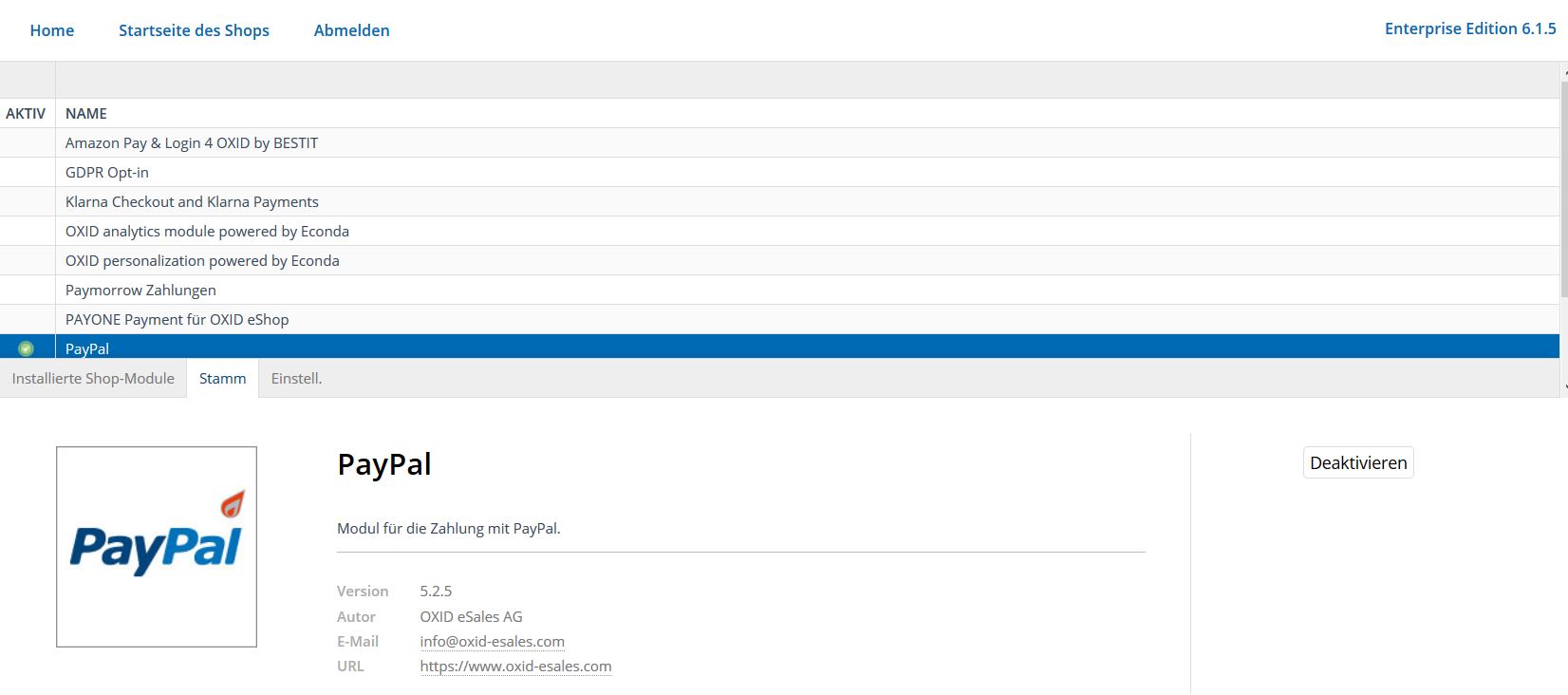Deactivate the PayPal module
This screenshot has width=1568, height=695.
click(1358, 462)
